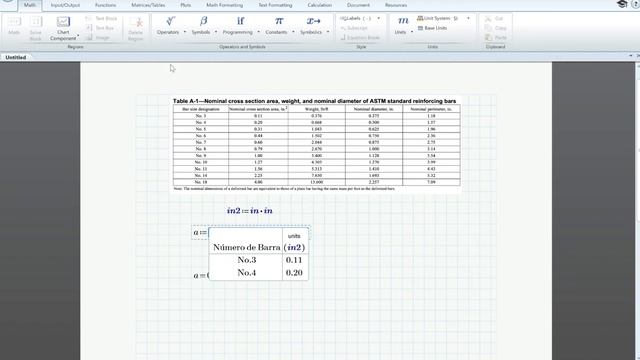Click the in2:=in·in definition
Image resolution: width=640 pixels, height=360 pixels.
249,211
